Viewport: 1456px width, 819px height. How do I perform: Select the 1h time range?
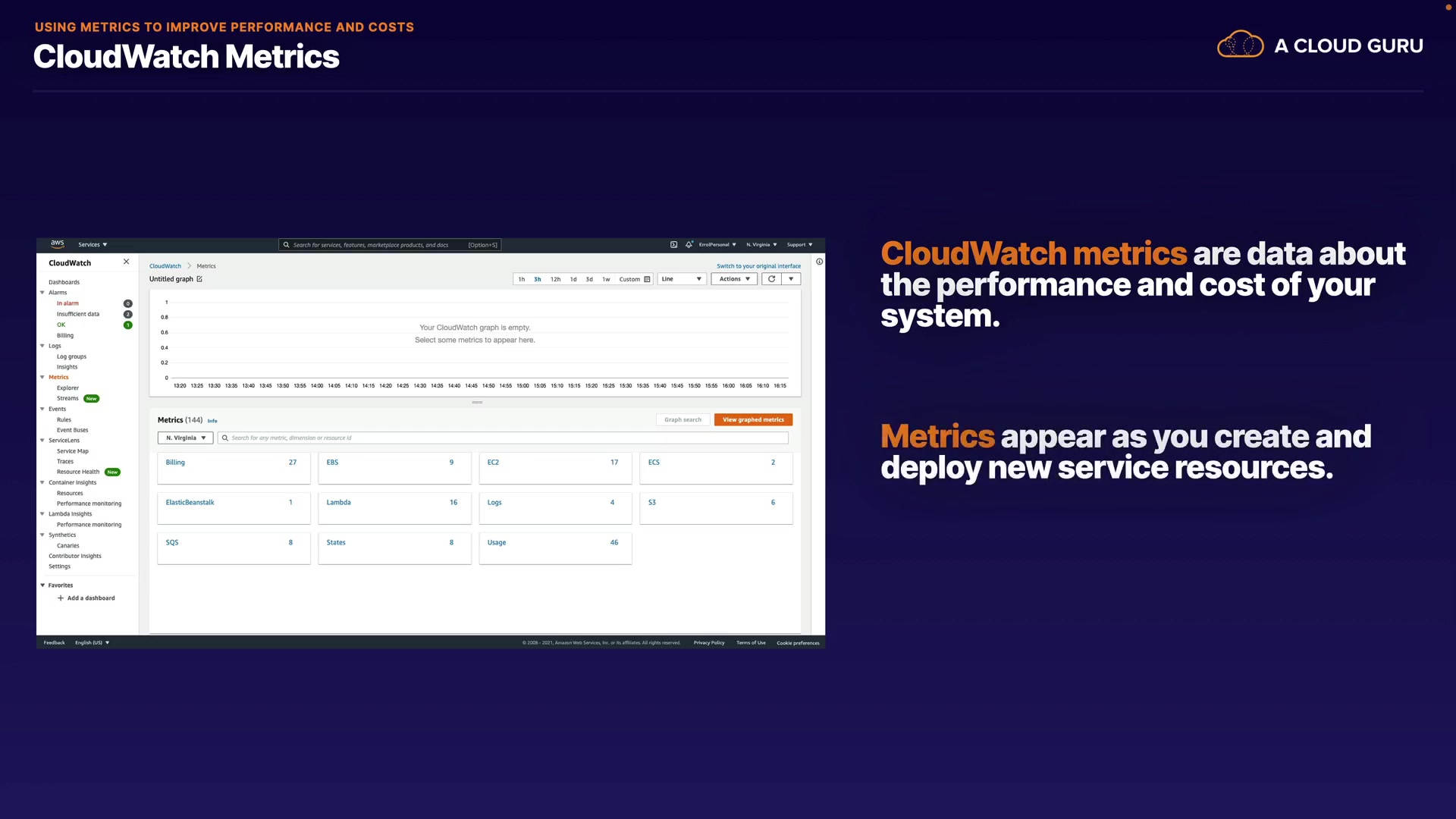(521, 279)
